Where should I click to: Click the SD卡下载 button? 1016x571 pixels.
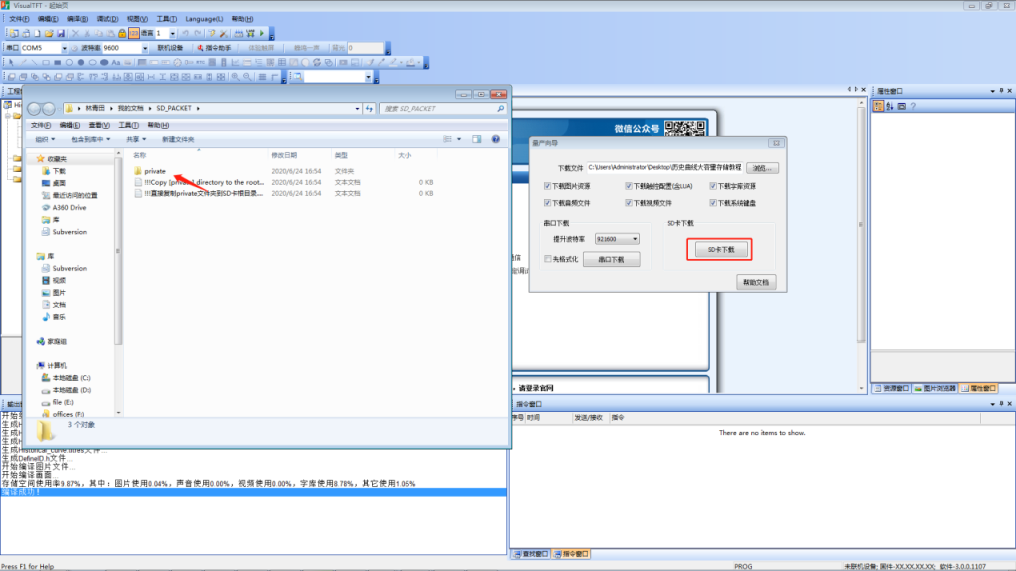tap(720, 249)
